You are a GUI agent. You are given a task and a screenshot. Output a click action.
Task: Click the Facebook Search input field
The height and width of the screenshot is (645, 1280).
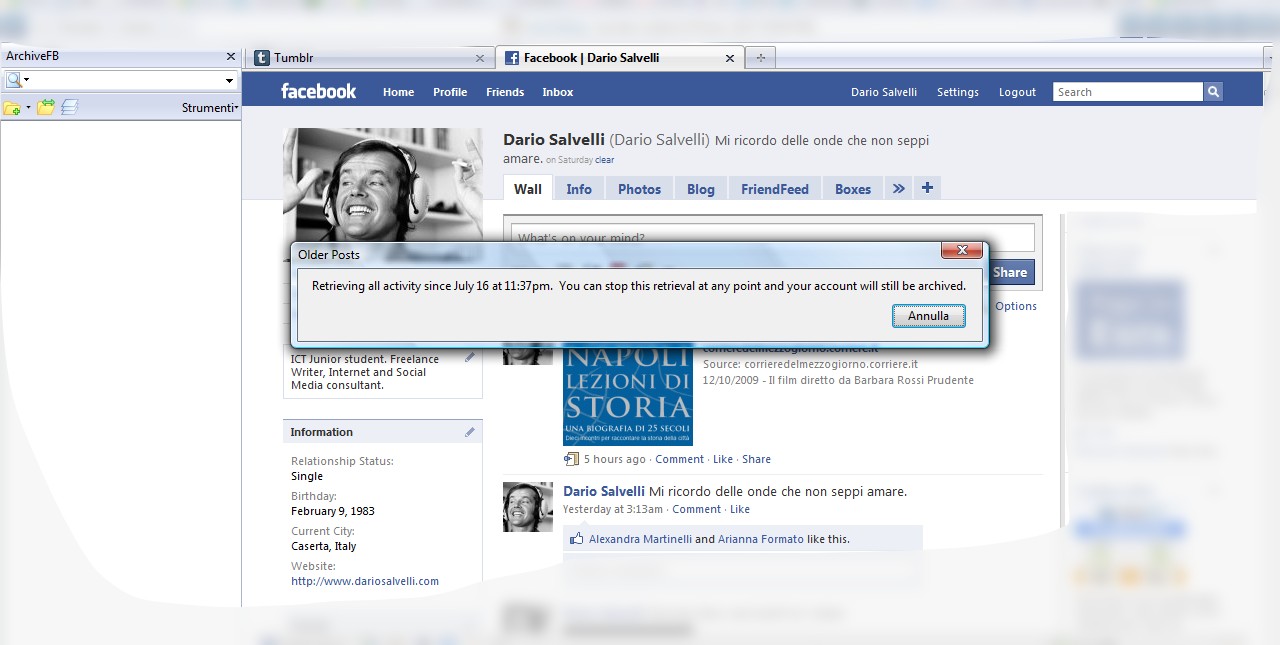[1127, 92]
